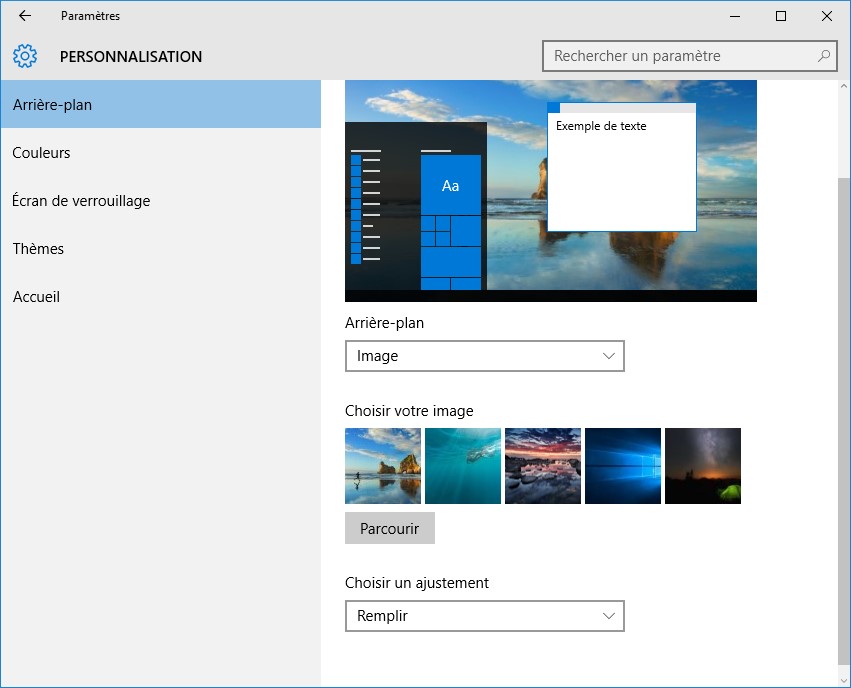Open the Thèmes section

[x=161, y=249]
